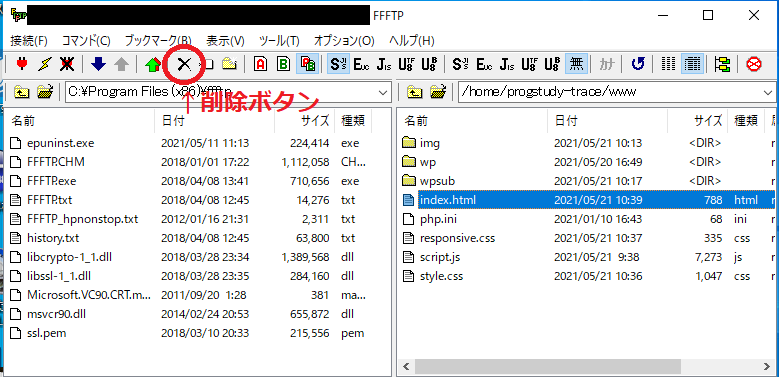779x377 pixels.
Task: Open the ブックマーク(B) menu
Action: 158,41
